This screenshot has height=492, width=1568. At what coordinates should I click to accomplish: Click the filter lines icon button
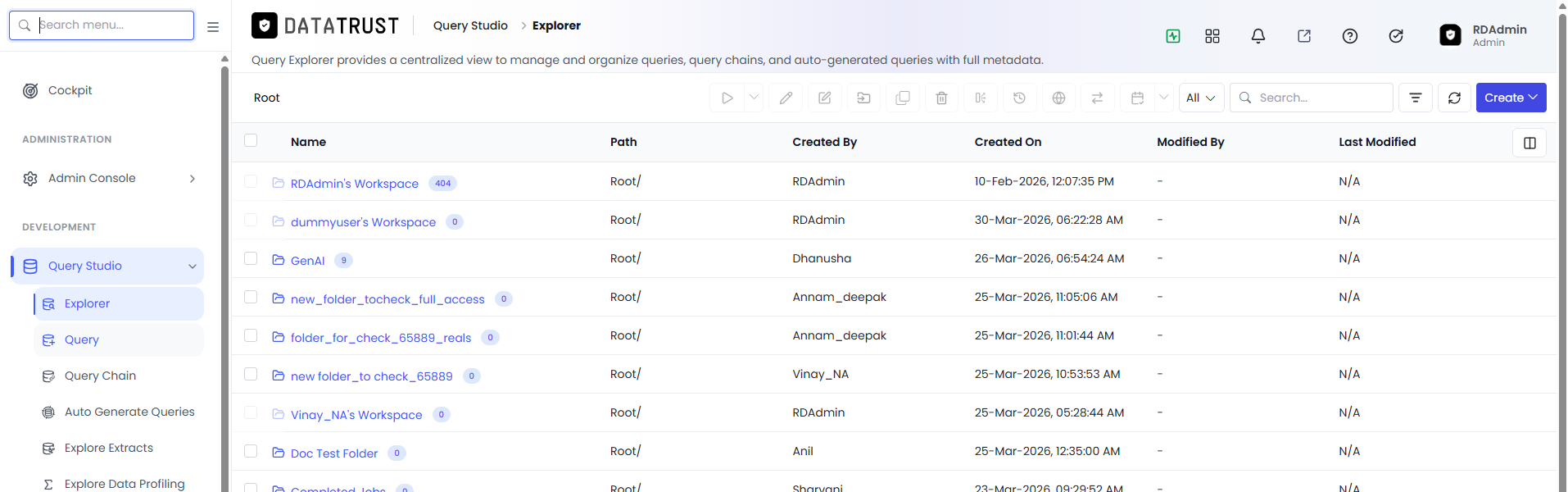point(1416,98)
